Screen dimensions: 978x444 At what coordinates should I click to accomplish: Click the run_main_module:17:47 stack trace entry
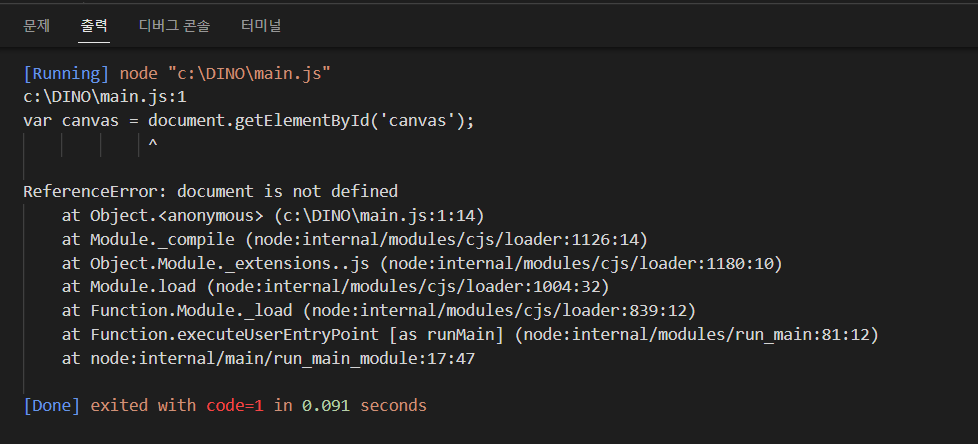[283, 359]
